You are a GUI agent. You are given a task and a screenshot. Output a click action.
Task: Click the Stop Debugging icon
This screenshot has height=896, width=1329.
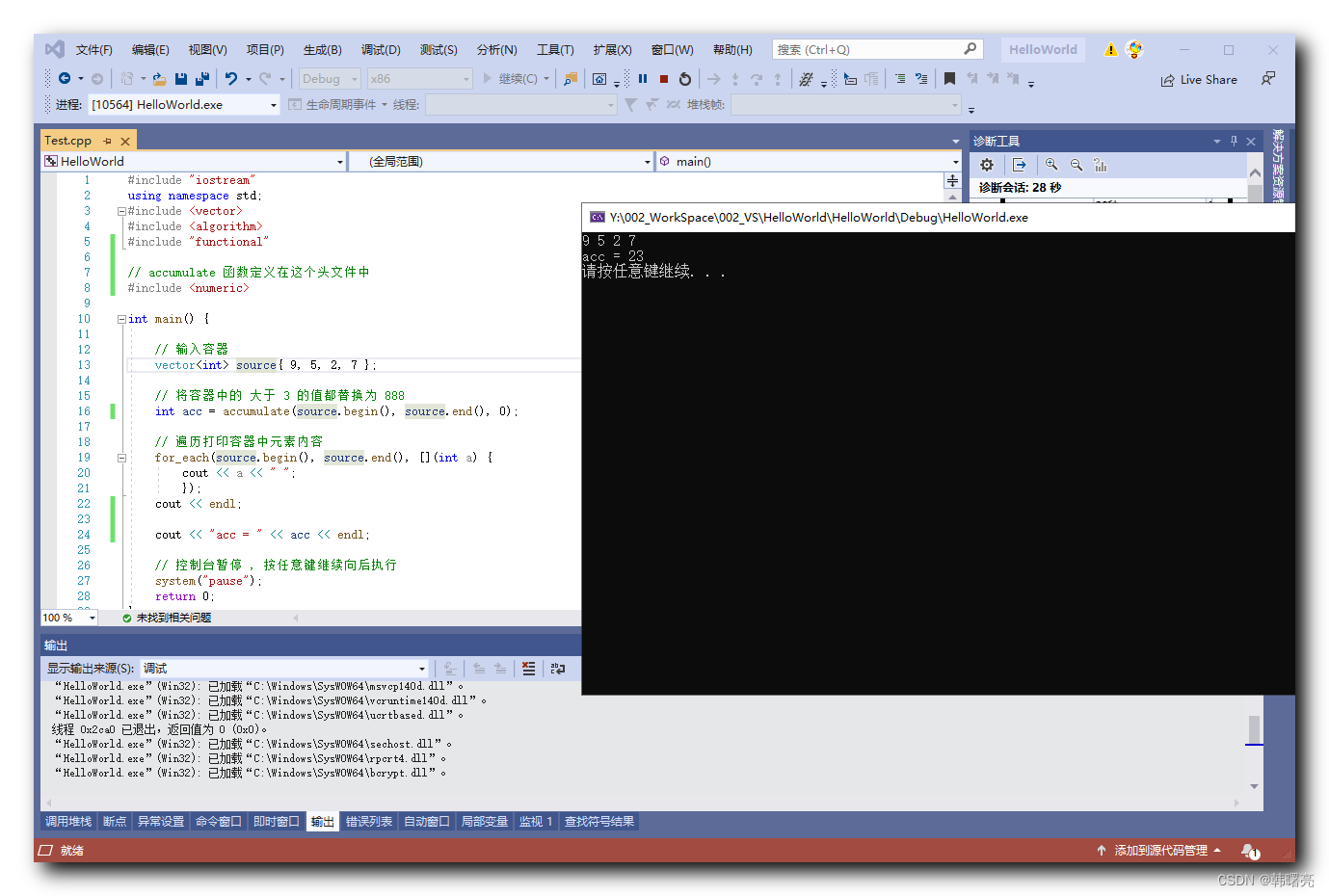663,79
